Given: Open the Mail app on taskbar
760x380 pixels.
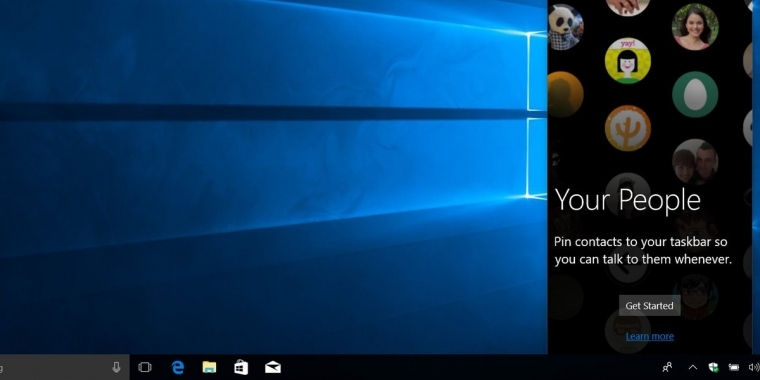Looking at the screenshot, I should [273, 367].
